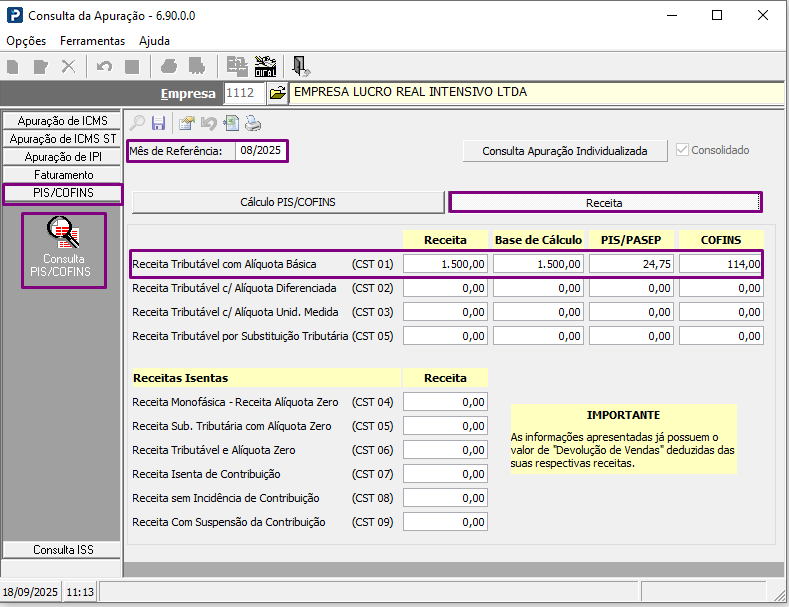Click the magnifying glass search icon in panel toolbar
789x607 pixels.
coord(137,123)
